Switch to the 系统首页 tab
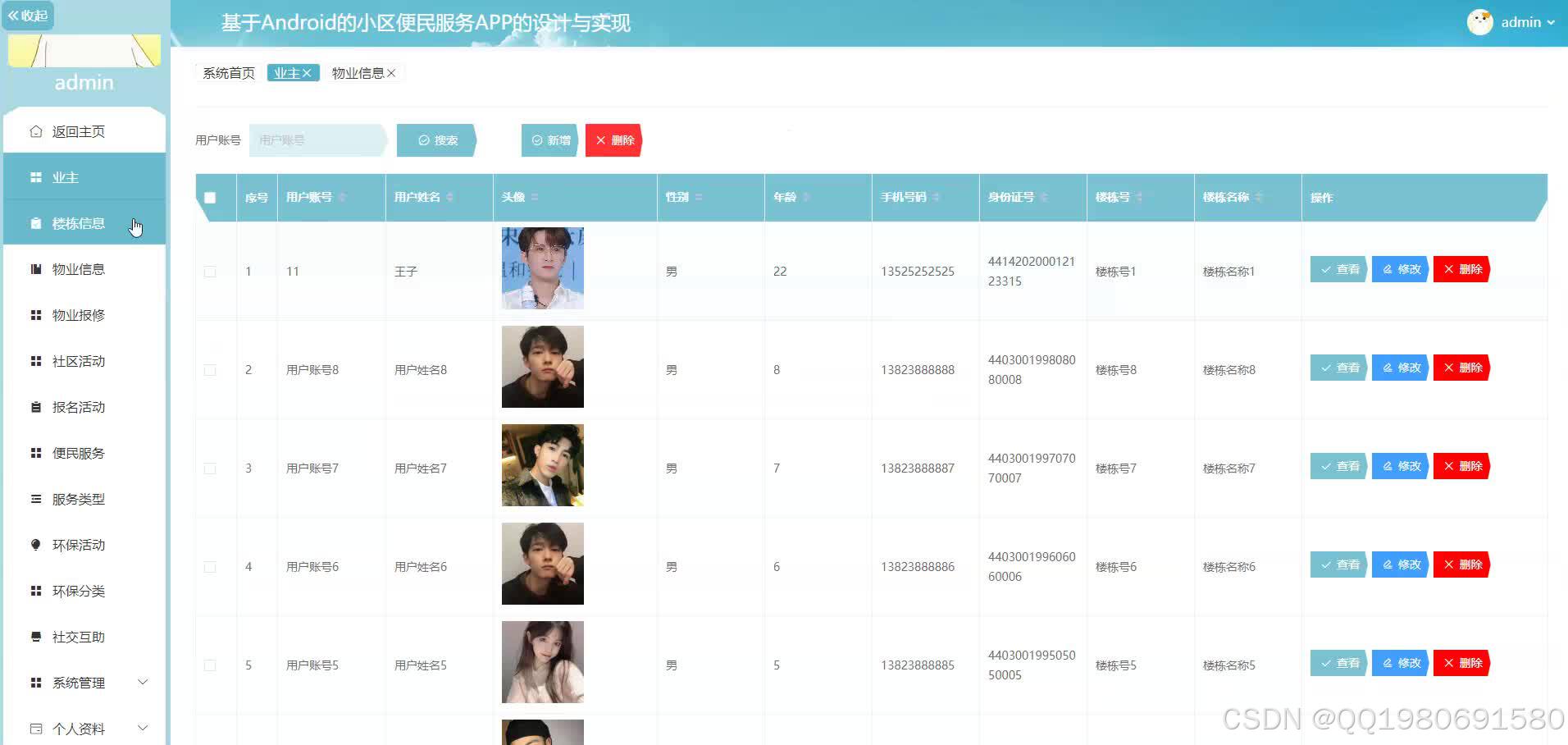Screen dimensions: 1568x745 (229, 73)
